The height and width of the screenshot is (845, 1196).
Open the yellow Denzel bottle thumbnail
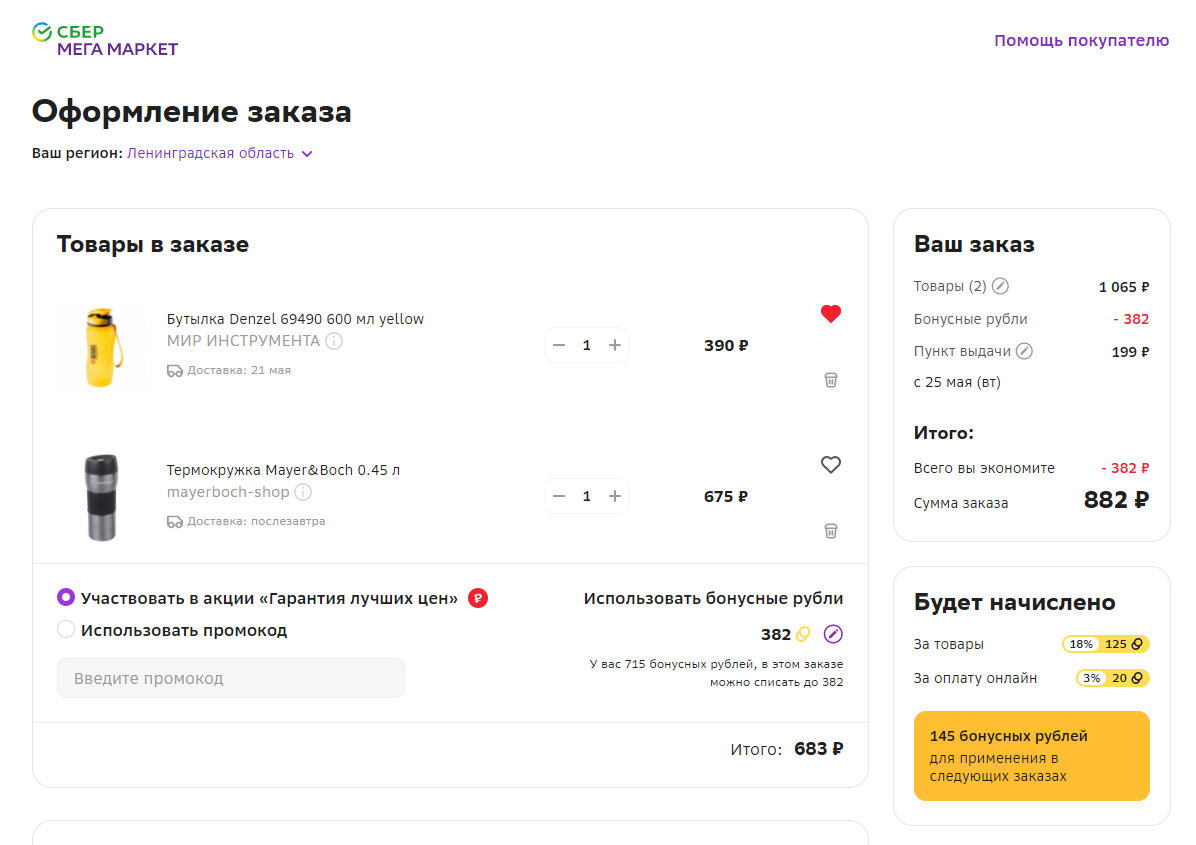point(101,346)
